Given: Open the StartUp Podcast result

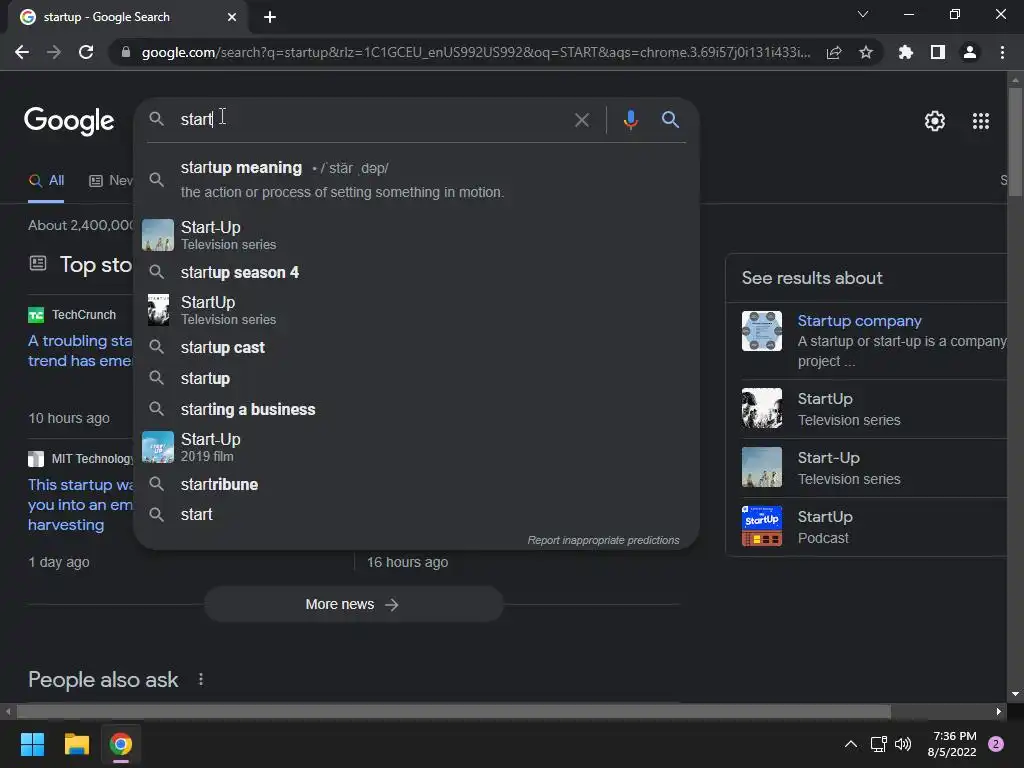Looking at the screenshot, I should click(873, 526).
